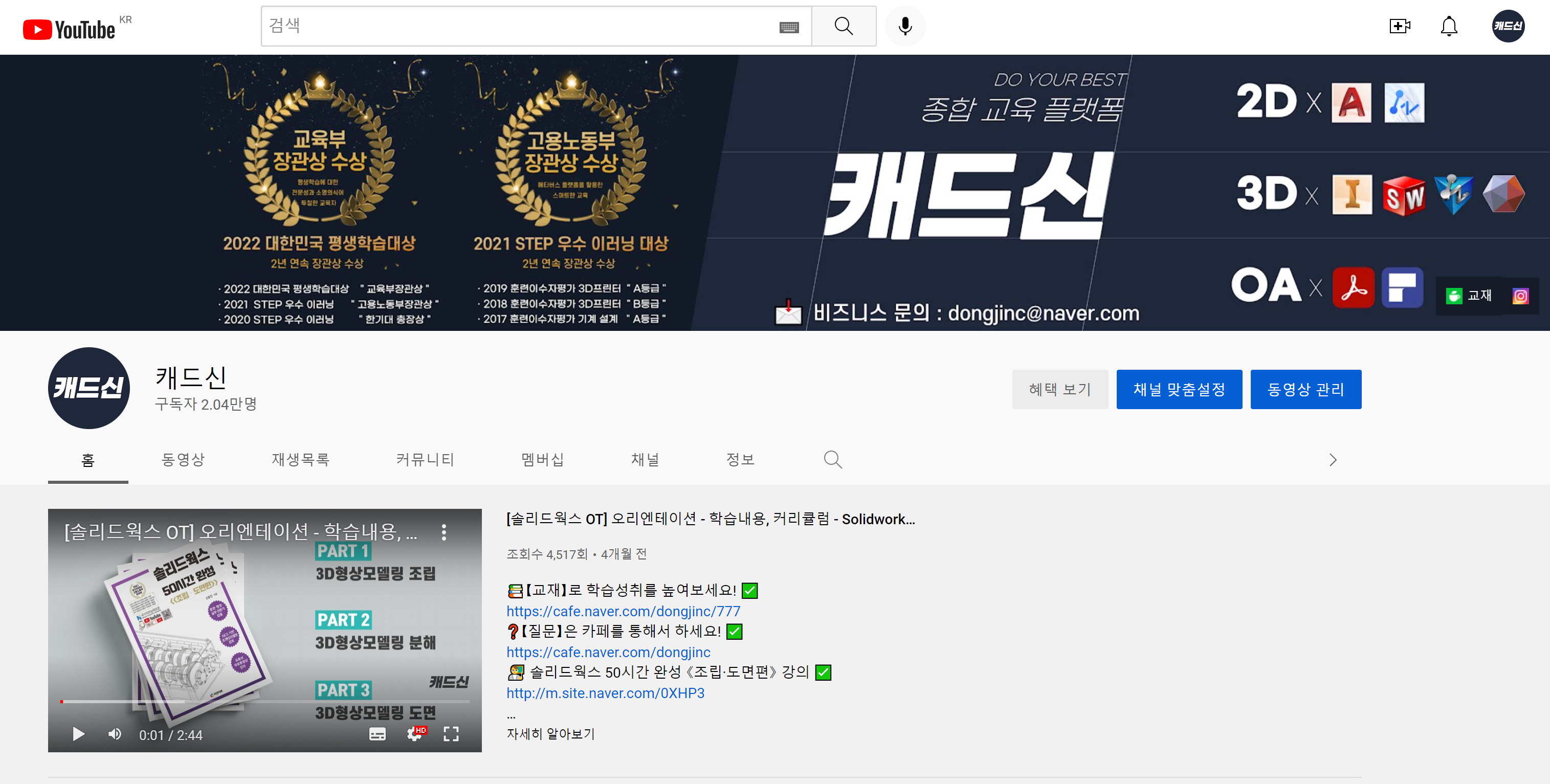Switch to the 커뮤니티 tab
Image resolution: width=1550 pixels, height=784 pixels.
(425, 460)
